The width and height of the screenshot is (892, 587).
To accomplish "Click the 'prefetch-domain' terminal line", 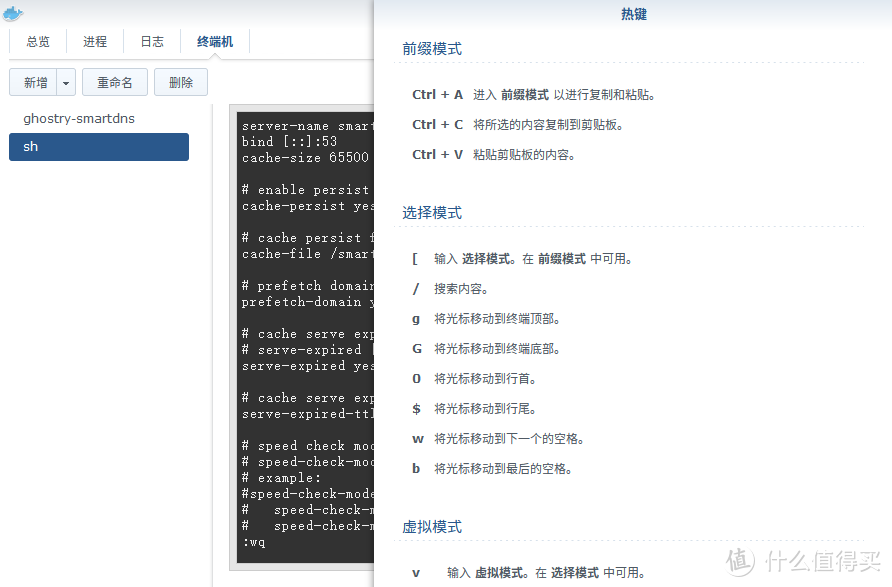I will (308, 302).
